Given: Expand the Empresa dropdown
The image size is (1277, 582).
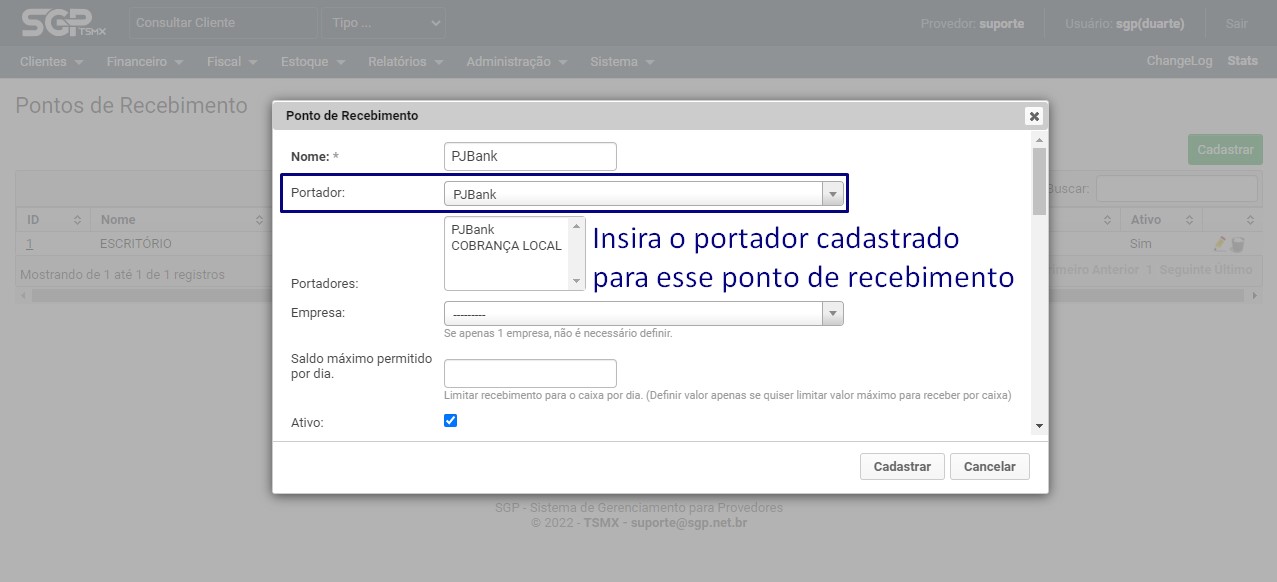Looking at the screenshot, I should pyautogui.click(x=643, y=314).
